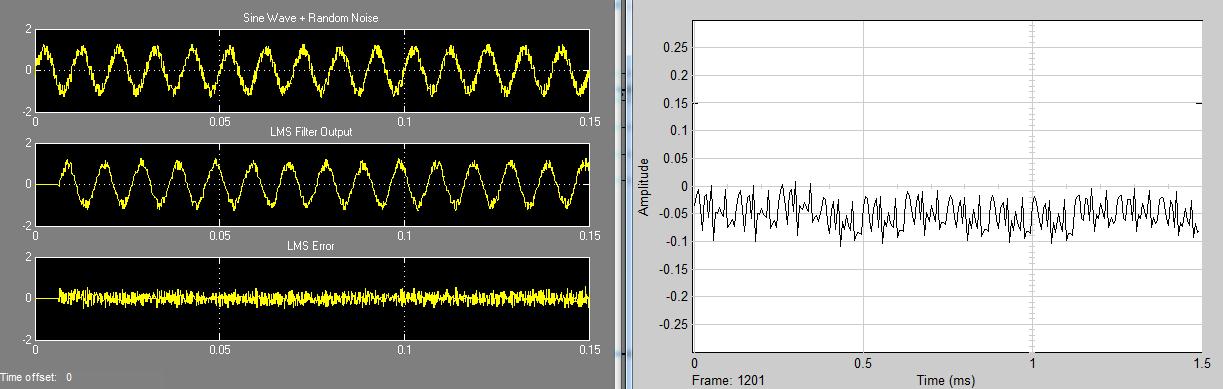Click inside the LMS Filter Output axes
Screen dimensions: 1223x389
pos(312,184)
